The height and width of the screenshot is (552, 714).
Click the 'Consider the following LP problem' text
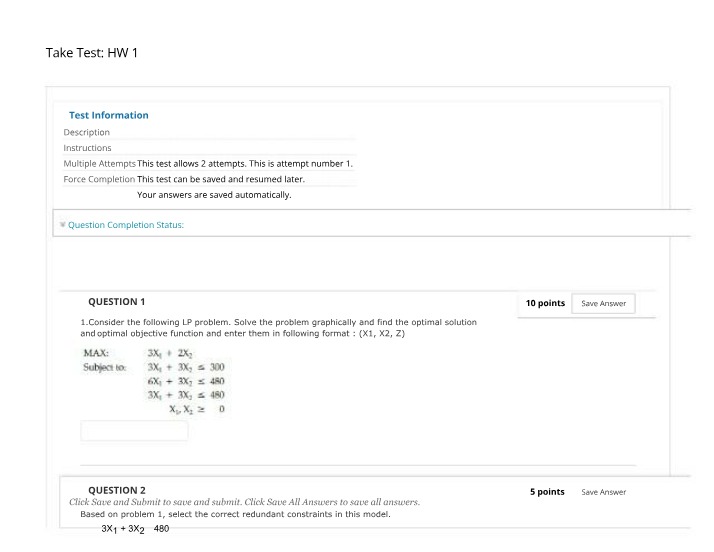pos(279,327)
